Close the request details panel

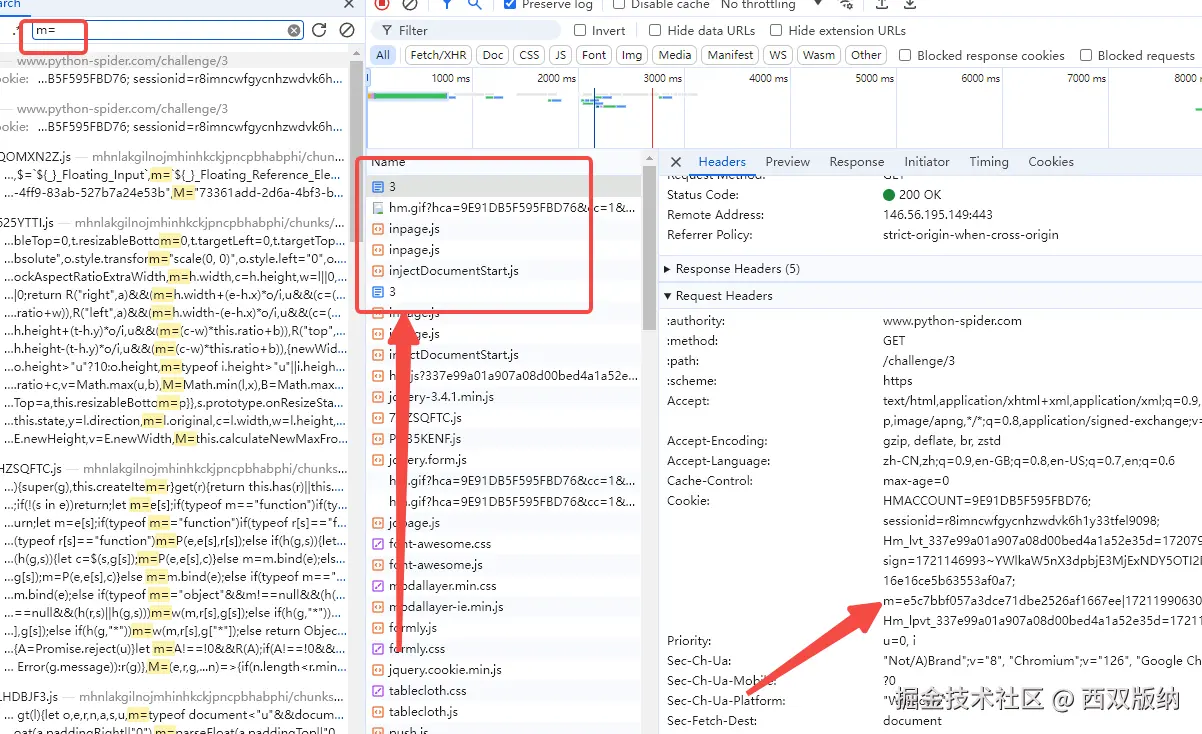click(x=676, y=162)
